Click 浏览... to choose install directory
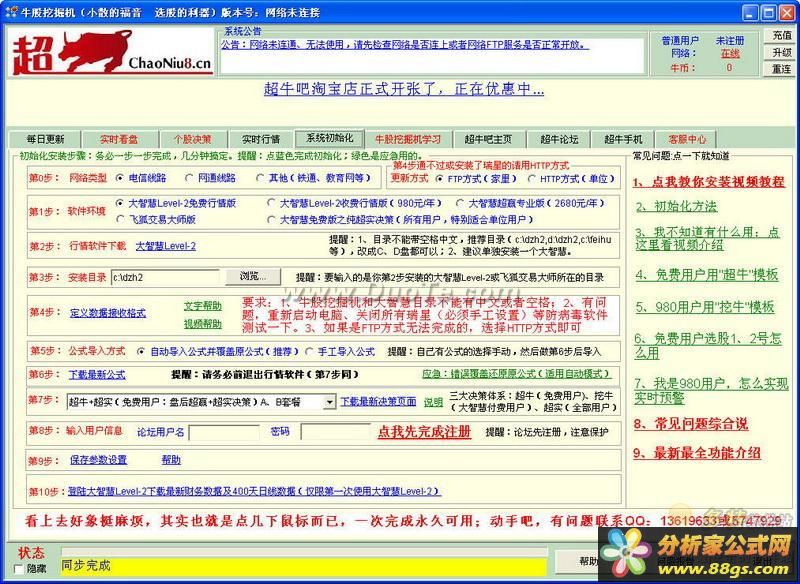 click(x=253, y=276)
